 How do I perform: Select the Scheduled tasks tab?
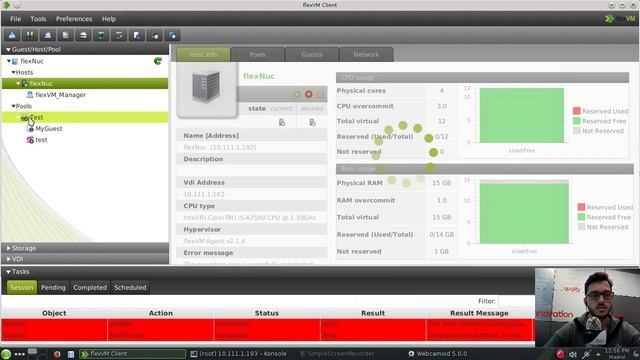(x=130, y=287)
